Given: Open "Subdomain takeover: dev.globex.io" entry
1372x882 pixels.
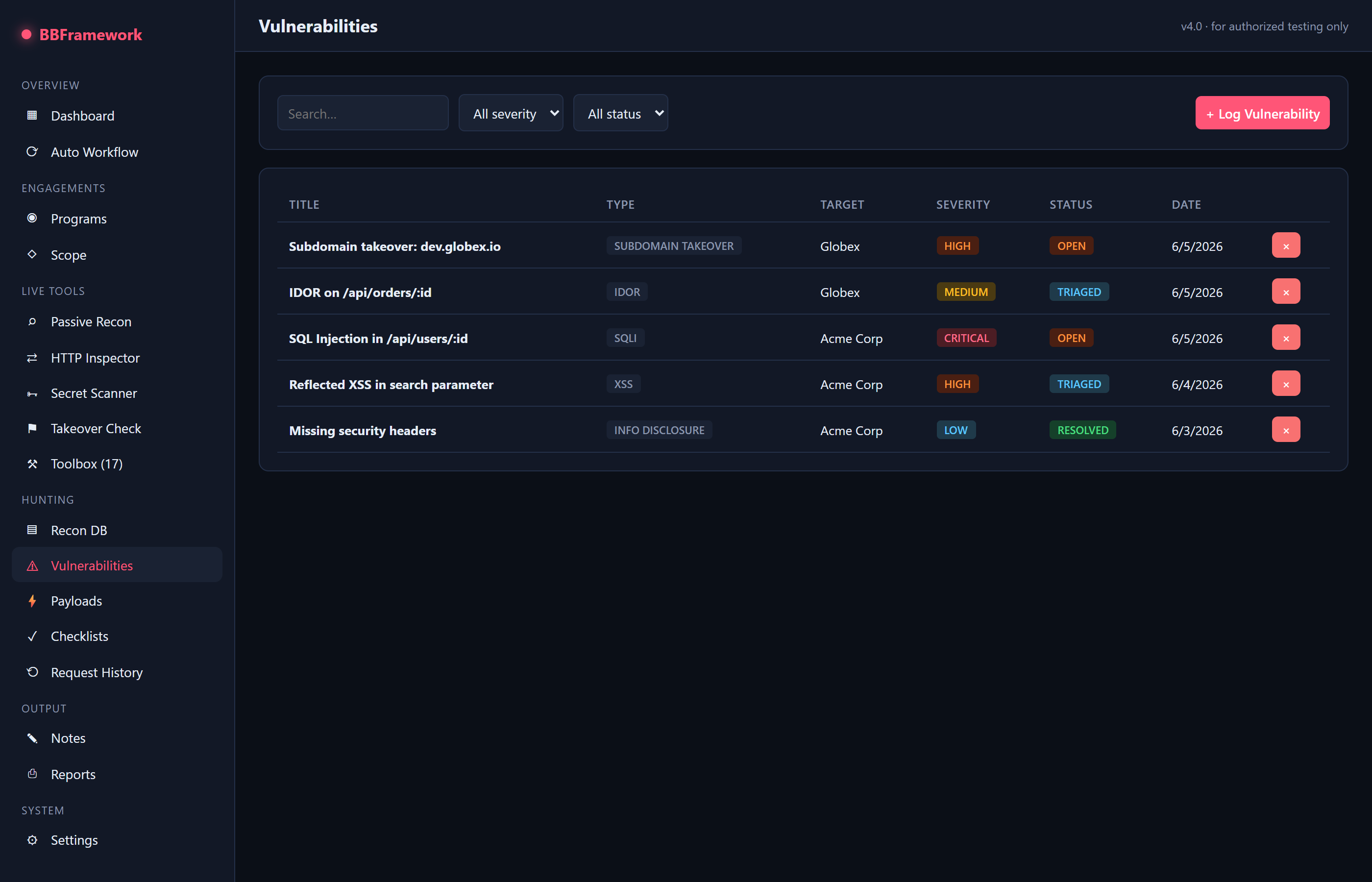Looking at the screenshot, I should (x=394, y=246).
